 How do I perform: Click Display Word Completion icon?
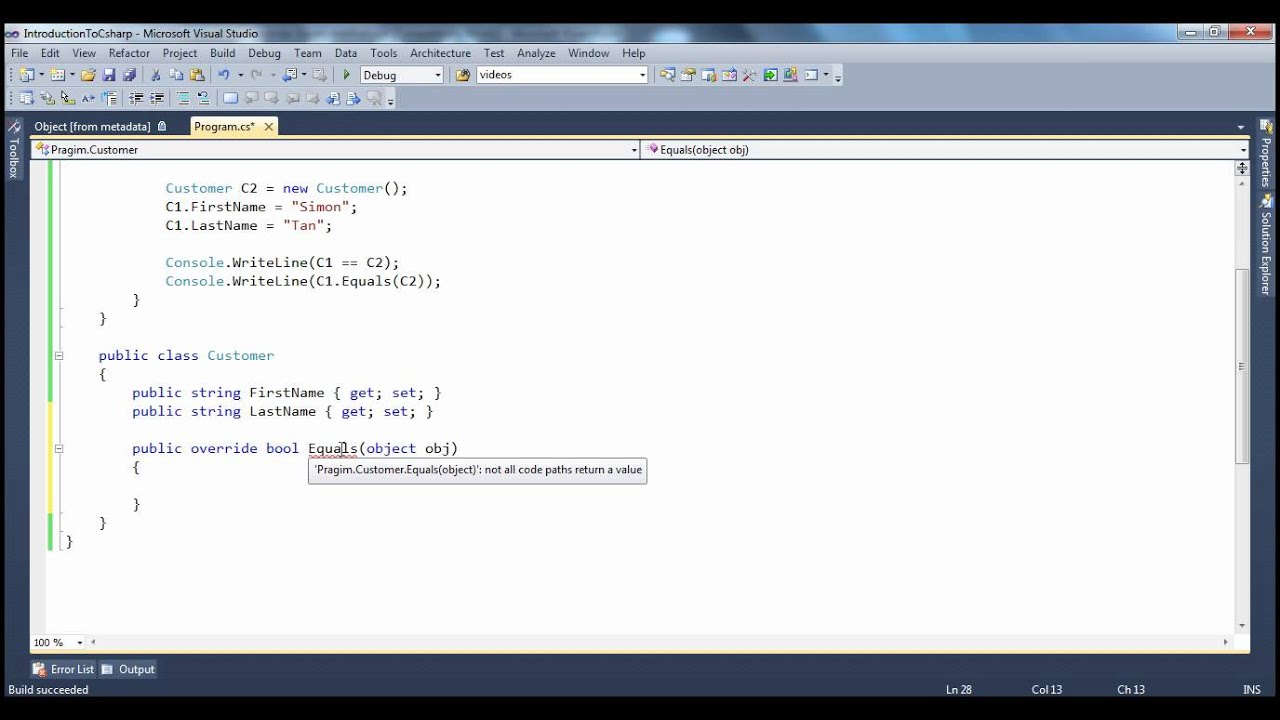click(88, 98)
